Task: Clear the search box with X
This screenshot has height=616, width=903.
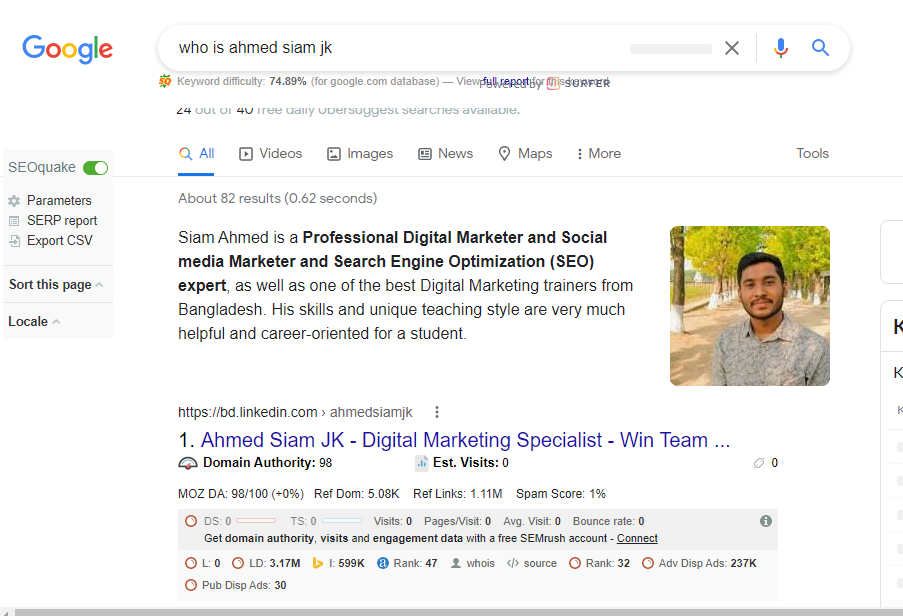Action: coord(731,48)
